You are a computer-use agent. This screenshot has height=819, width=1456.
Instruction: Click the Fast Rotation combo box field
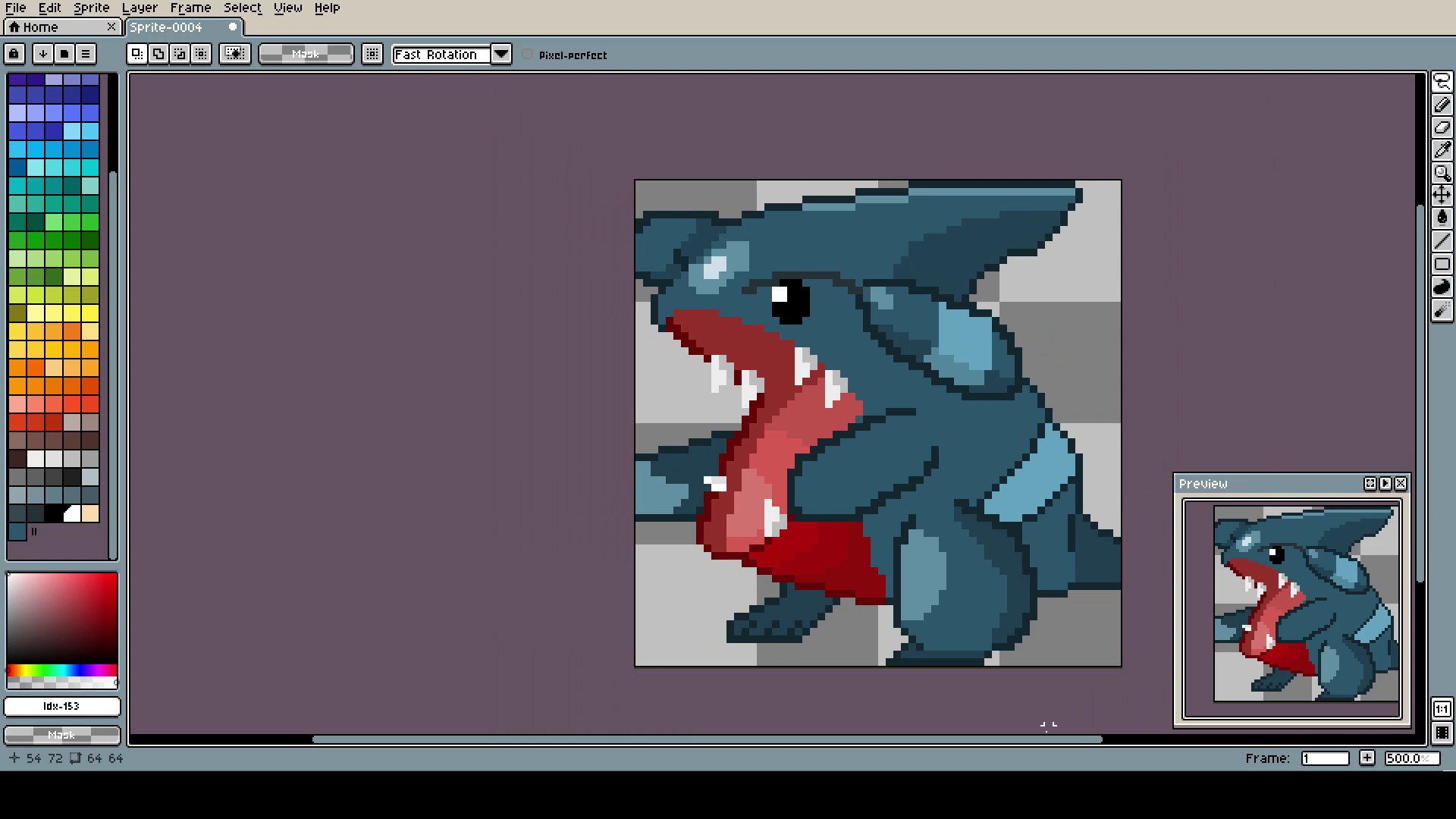coord(441,54)
